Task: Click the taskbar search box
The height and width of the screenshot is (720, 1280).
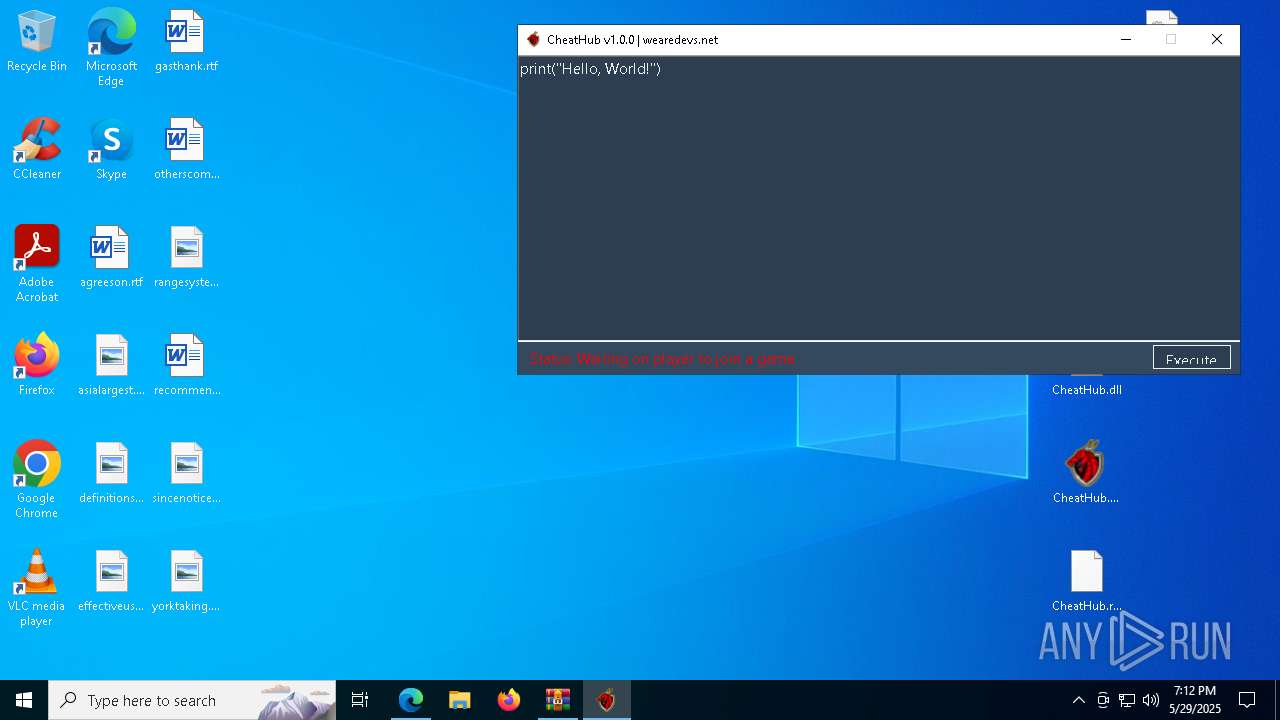Action: tap(192, 700)
